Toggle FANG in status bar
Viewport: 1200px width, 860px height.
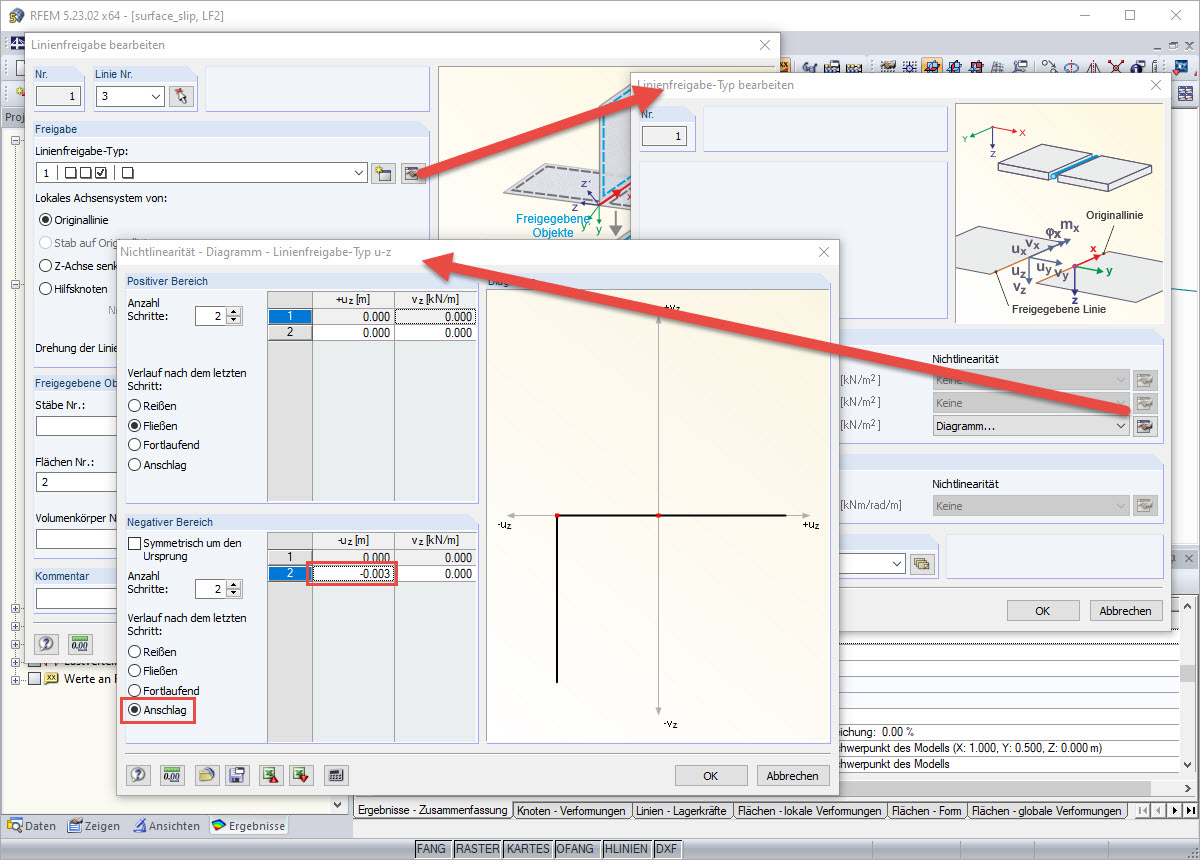pyautogui.click(x=432, y=849)
